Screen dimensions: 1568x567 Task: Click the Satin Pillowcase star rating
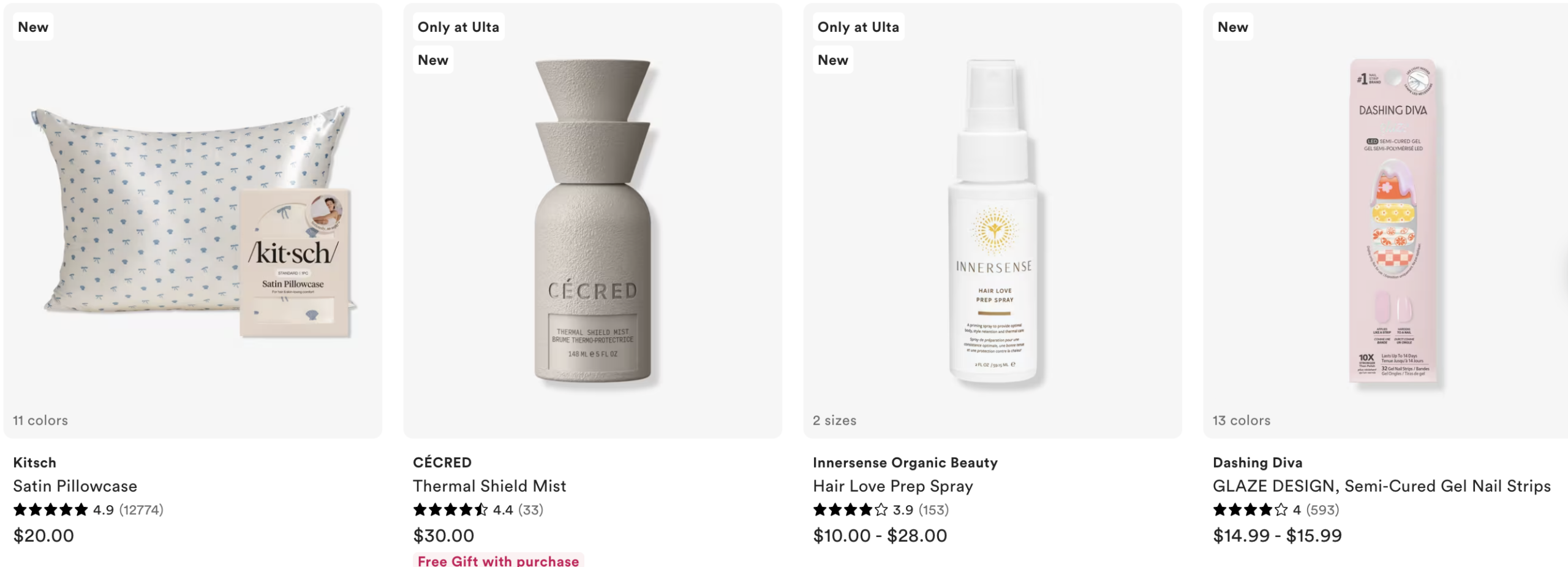(51, 510)
